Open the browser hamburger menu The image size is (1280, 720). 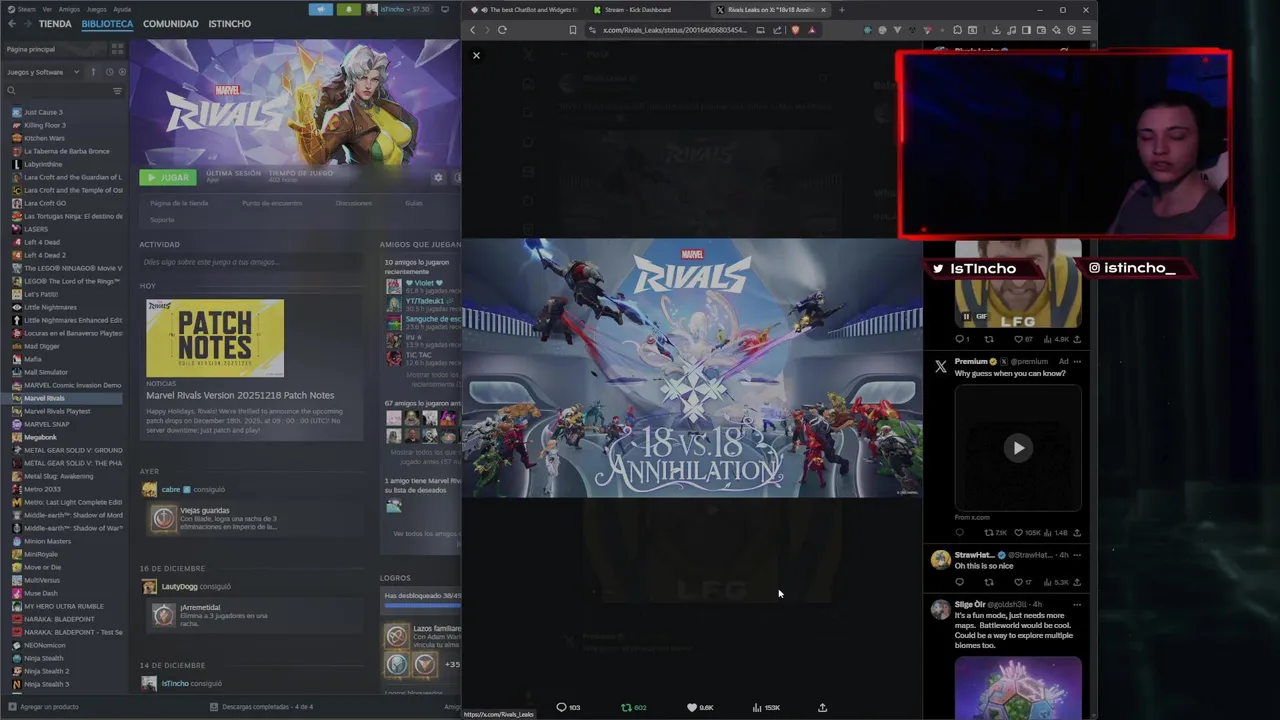[1086, 30]
